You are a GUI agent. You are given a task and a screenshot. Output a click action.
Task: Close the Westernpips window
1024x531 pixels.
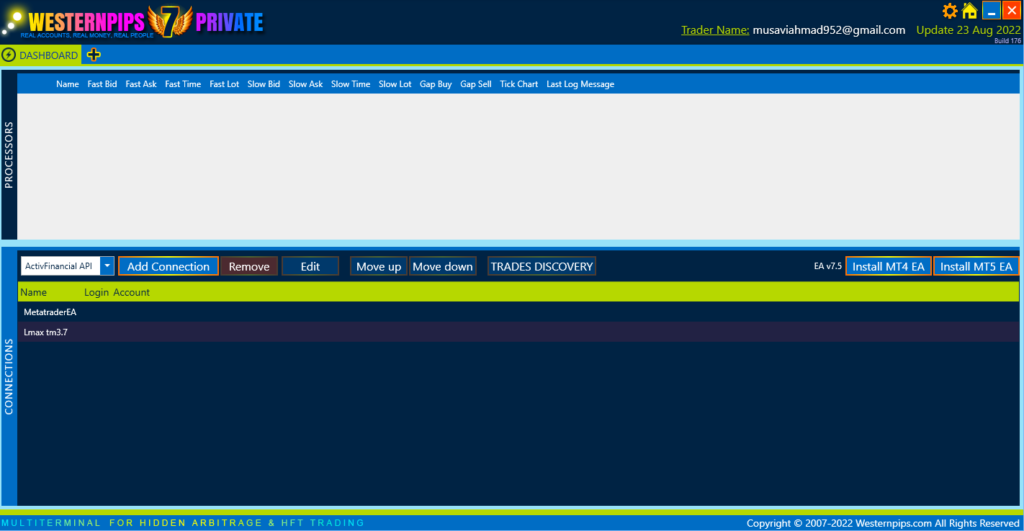[1012, 11]
